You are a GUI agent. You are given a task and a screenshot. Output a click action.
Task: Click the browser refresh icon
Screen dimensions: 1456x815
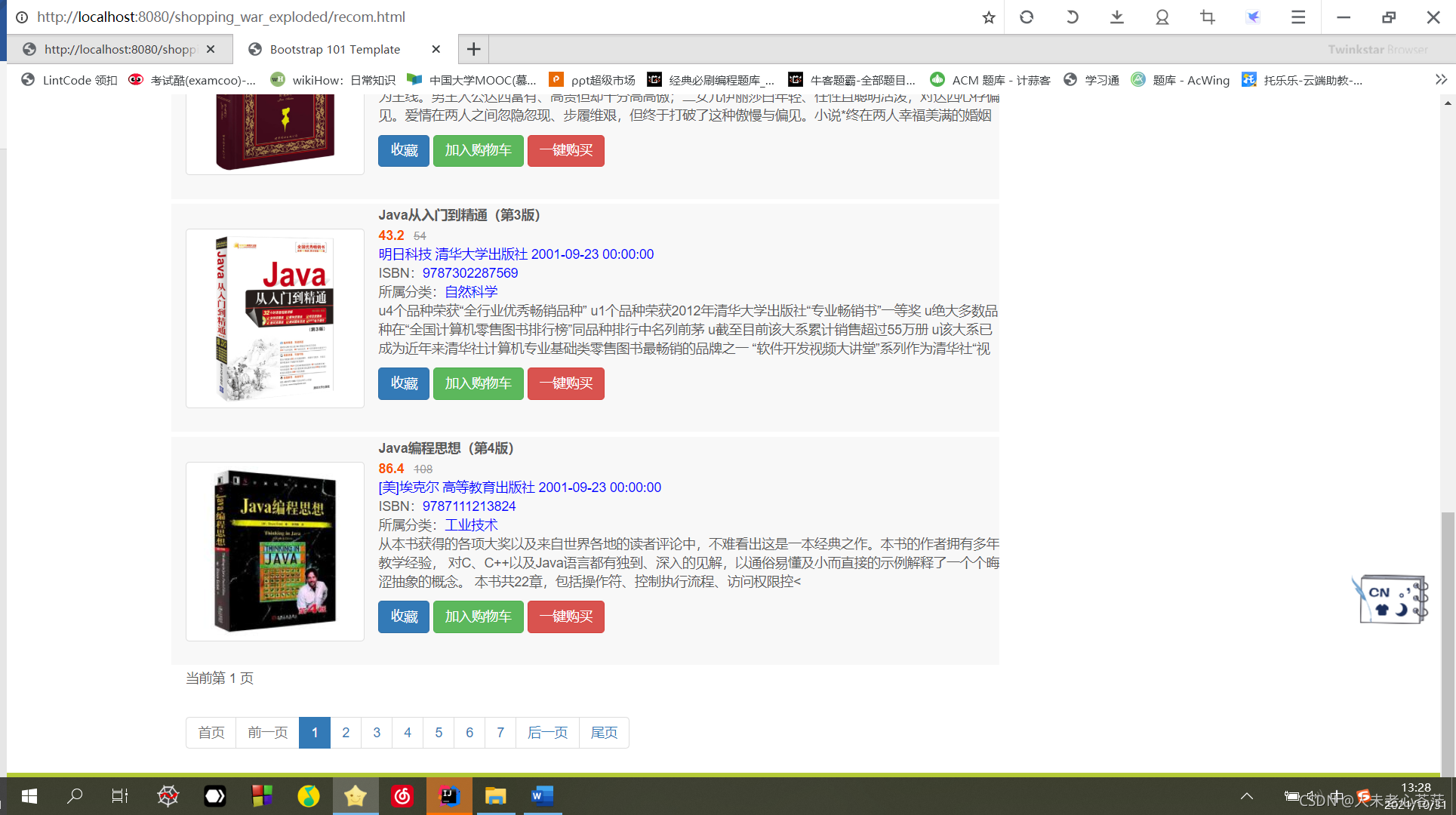click(x=1026, y=17)
